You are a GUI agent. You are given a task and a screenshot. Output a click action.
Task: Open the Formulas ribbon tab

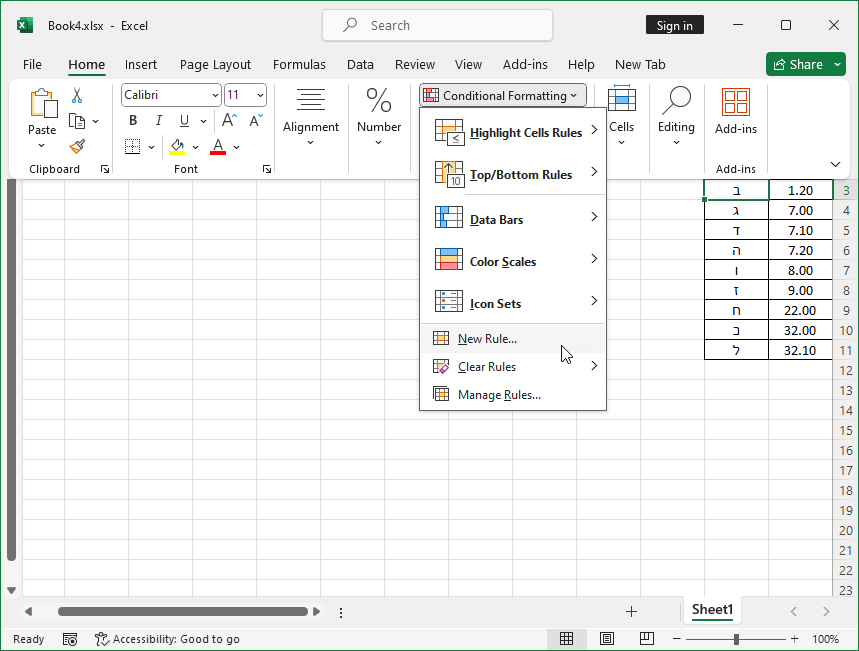299,64
